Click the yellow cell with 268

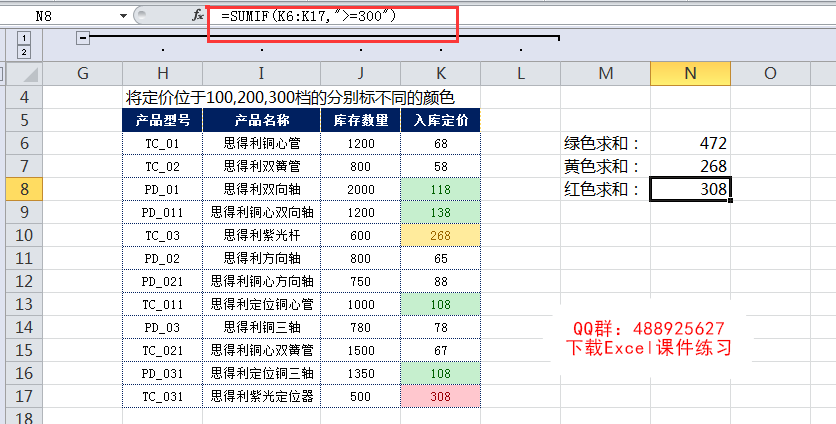tap(440, 235)
